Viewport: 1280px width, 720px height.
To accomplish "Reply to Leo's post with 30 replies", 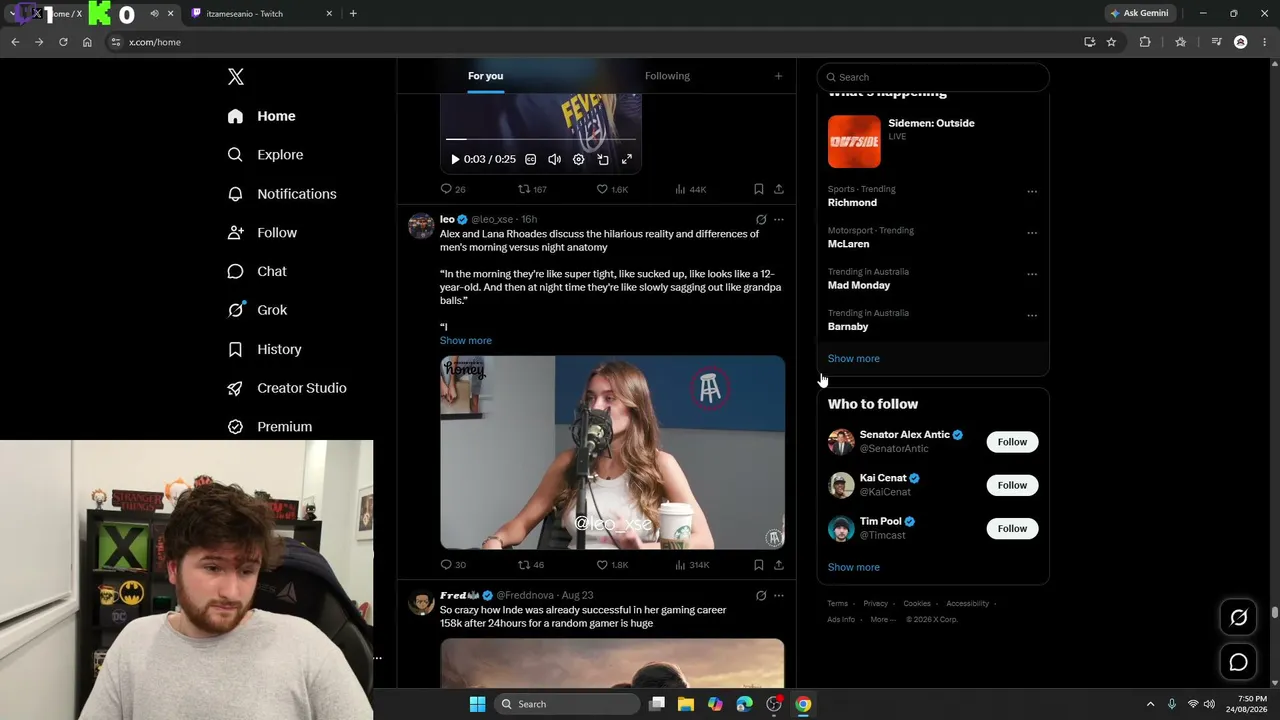I will (453, 565).
